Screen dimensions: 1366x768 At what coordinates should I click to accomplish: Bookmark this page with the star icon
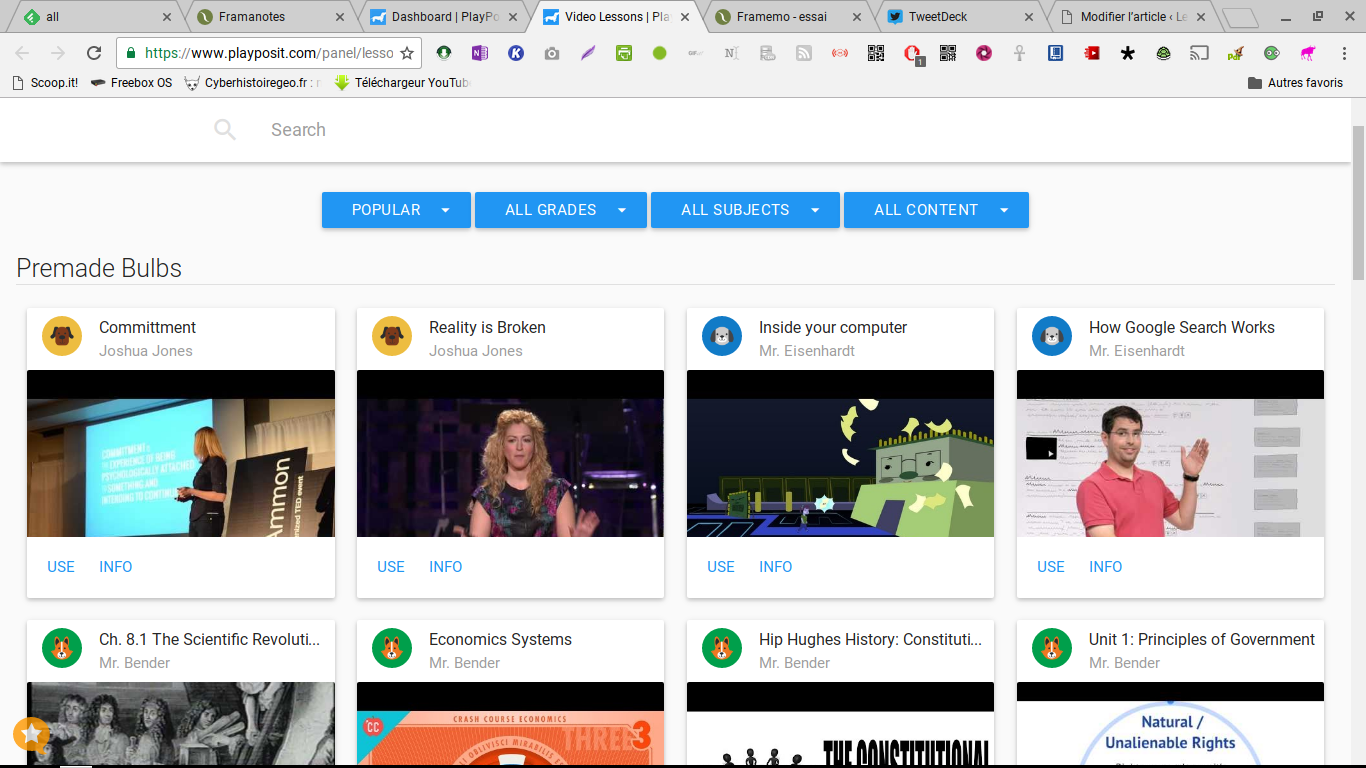(x=407, y=53)
